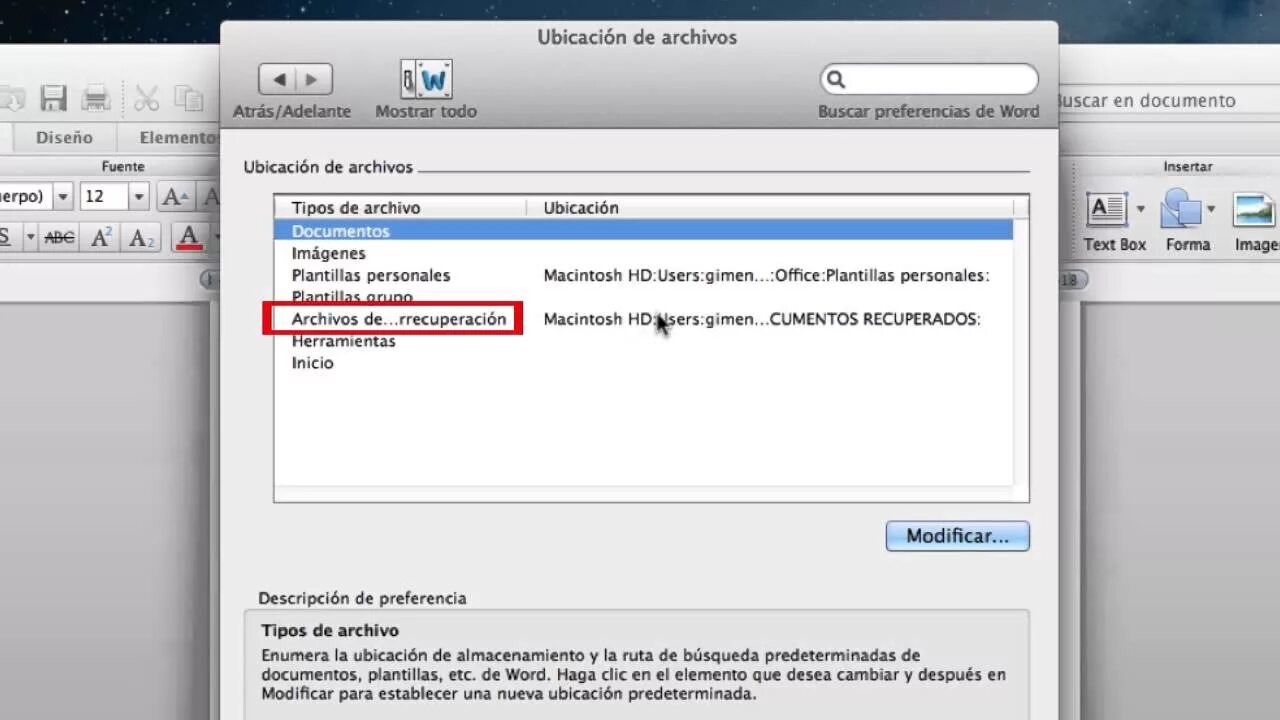The image size is (1280, 720).
Task: Switch to the Diseño ribbon tab
Action: coord(64,138)
